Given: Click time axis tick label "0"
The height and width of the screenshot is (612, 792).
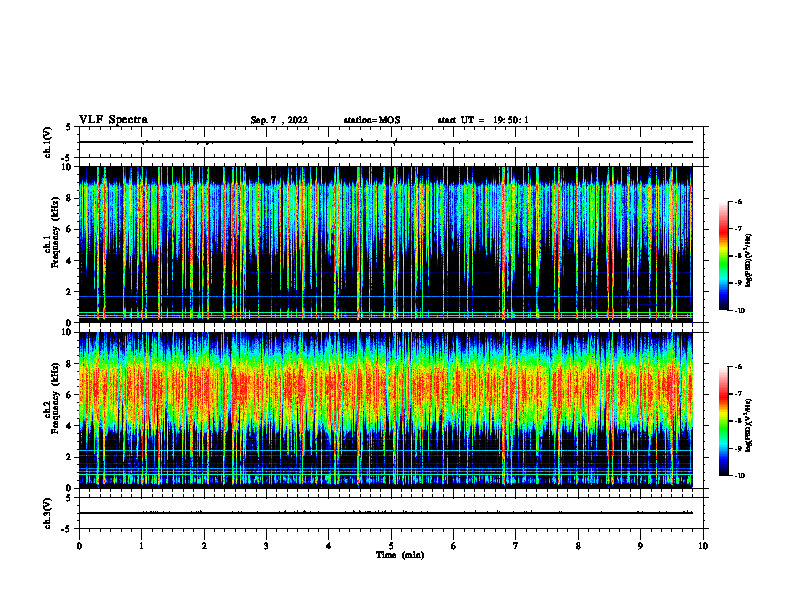Looking at the screenshot, I should [x=79, y=546].
